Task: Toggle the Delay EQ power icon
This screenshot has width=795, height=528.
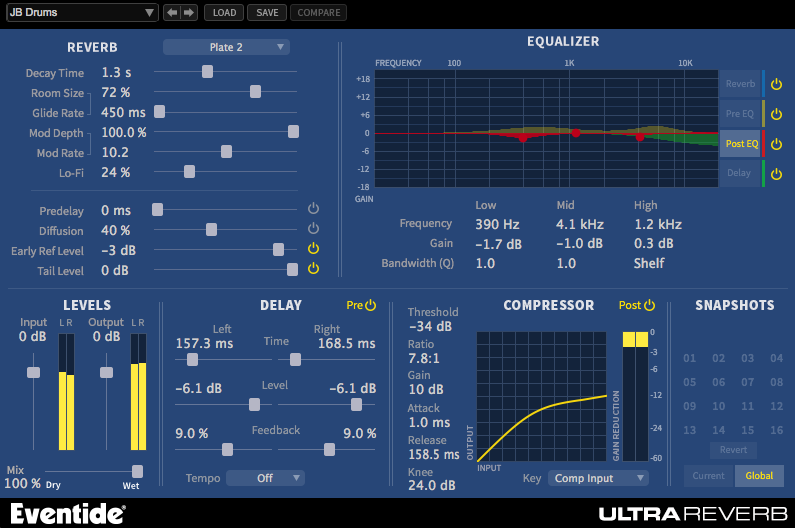Action: [776, 174]
